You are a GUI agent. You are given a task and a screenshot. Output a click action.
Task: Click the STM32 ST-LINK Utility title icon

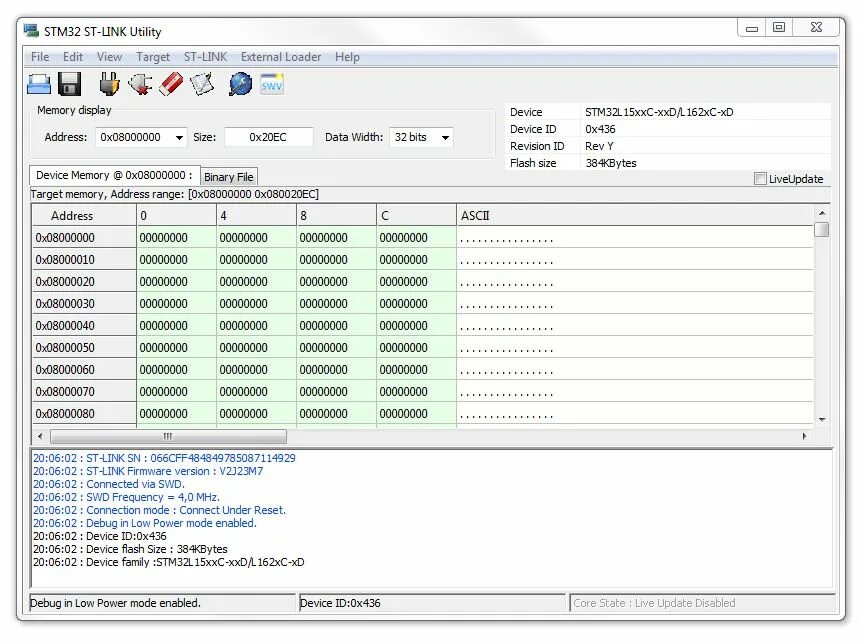[31, 31]
